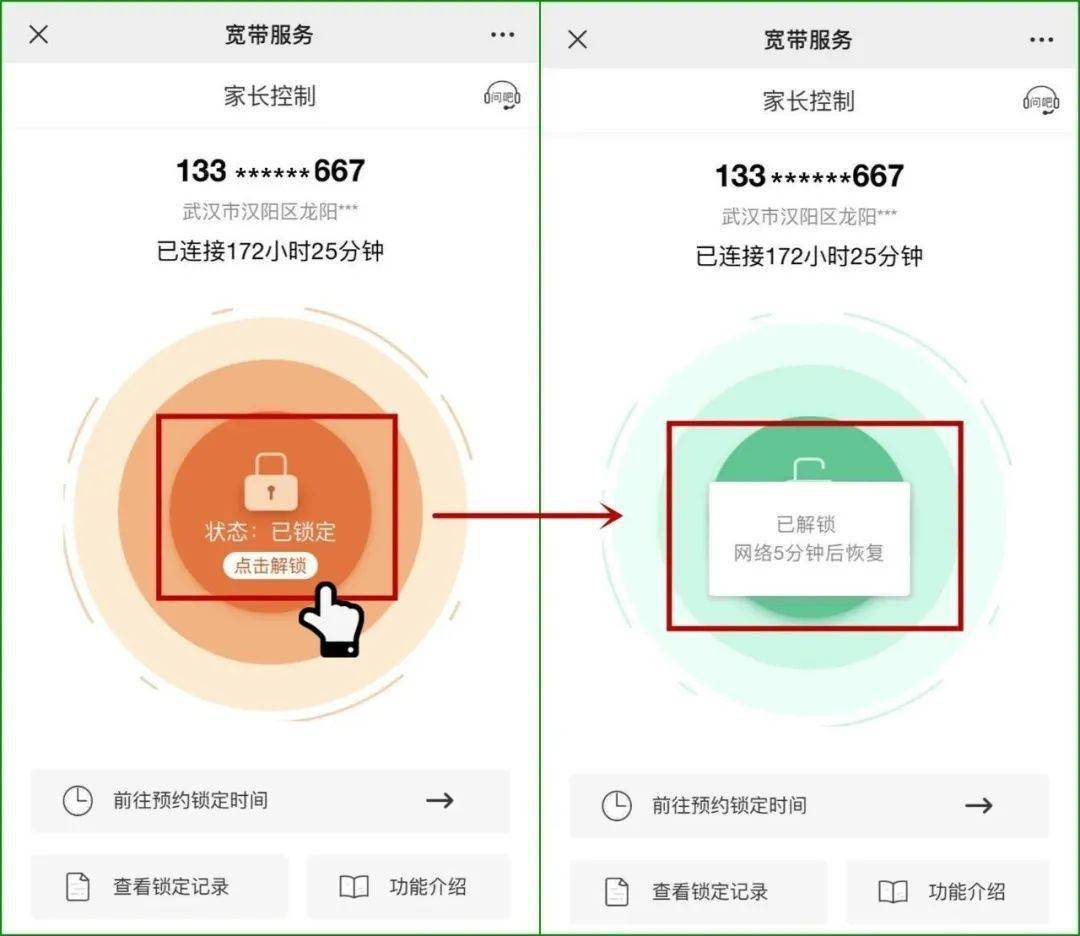Click the green unlocked padlock icon
Image resolution: width=1080 pixels, height=936 pixels.
(809, 470)
